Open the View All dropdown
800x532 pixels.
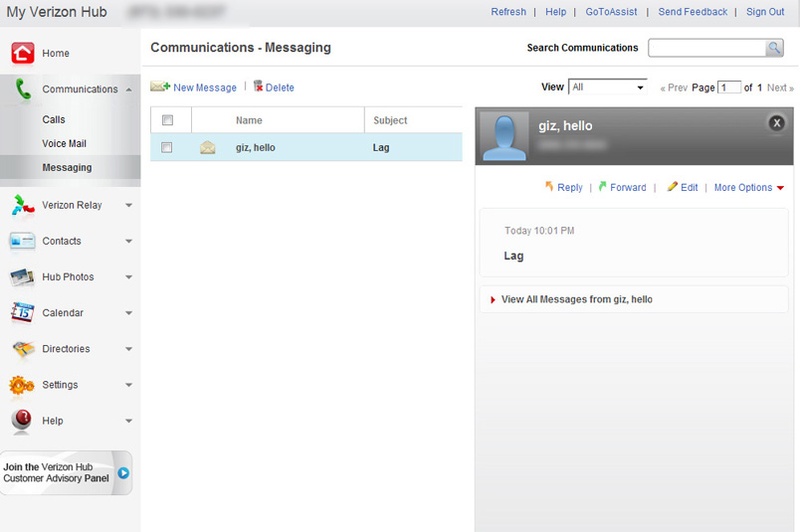608,87
